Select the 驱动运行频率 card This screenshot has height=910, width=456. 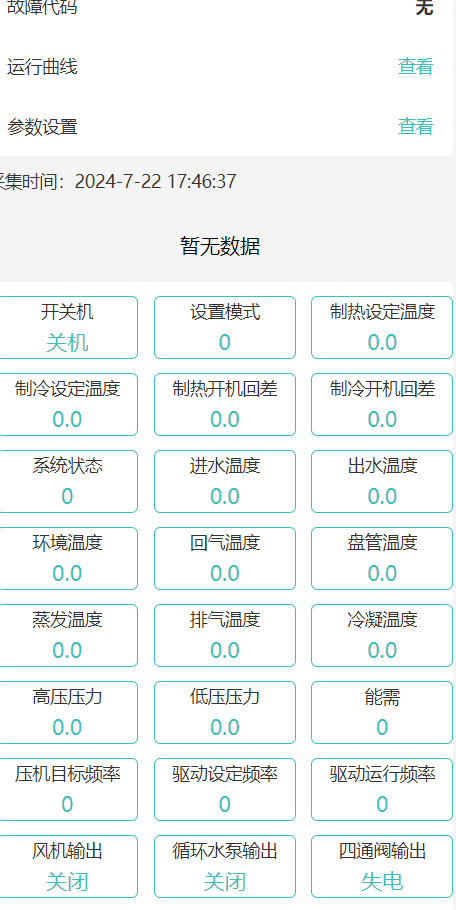pyautogui.click(x=382, y=789)
